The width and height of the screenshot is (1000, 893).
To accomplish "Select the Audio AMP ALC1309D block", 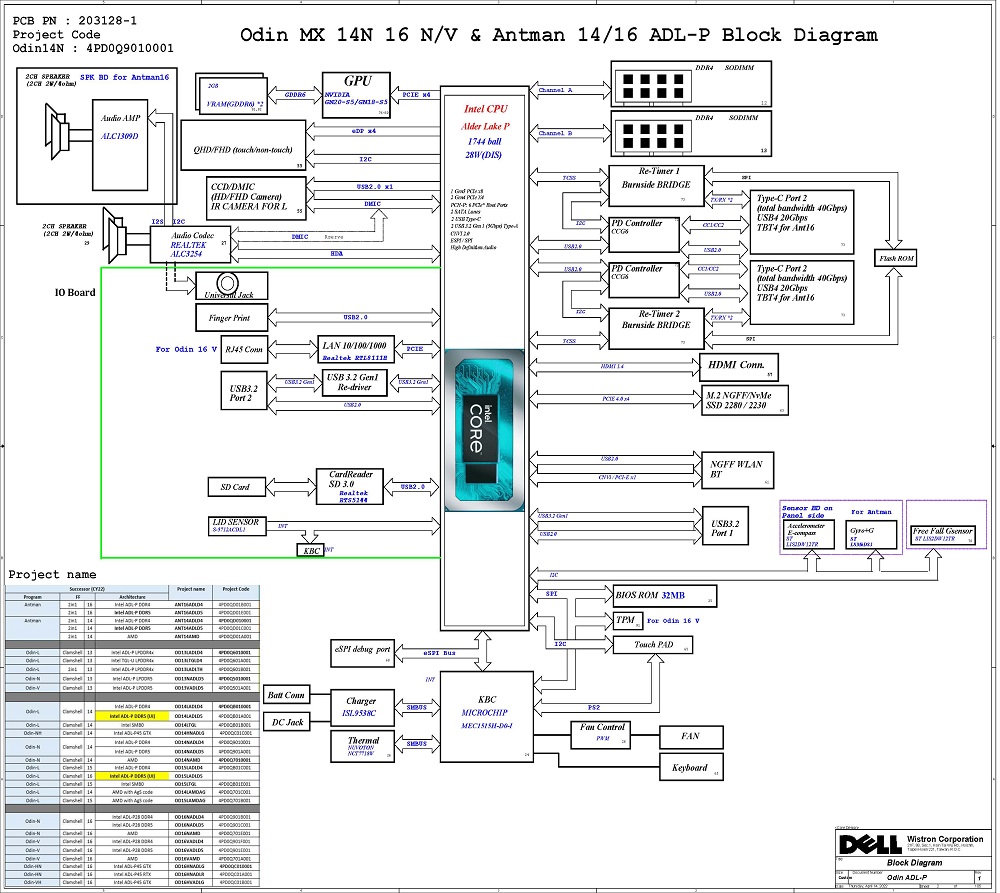I will point(120,145).
